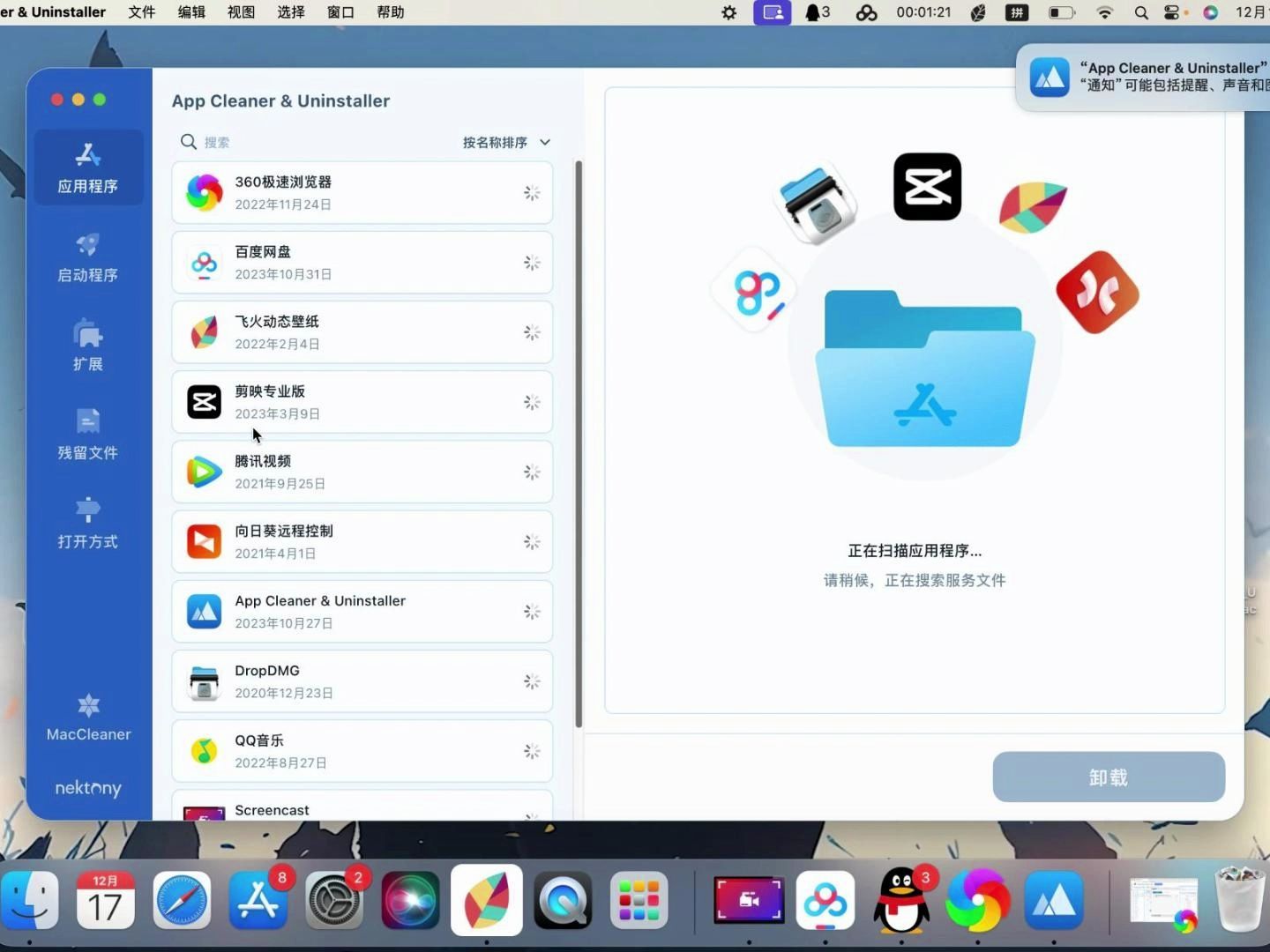Click the 2022年2月4日 date text
The image size is (1270, 952).
(277, 344)
